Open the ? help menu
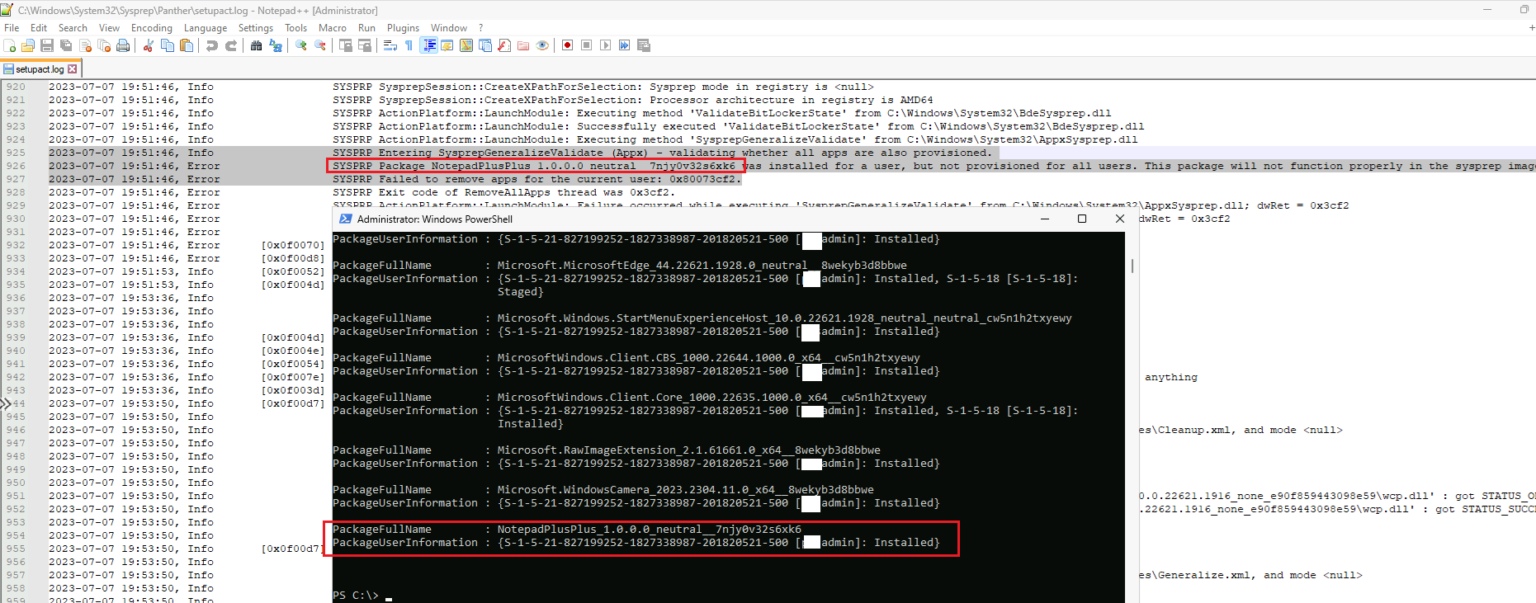Viewport: 1536px width, 603px height. (480, 28)
